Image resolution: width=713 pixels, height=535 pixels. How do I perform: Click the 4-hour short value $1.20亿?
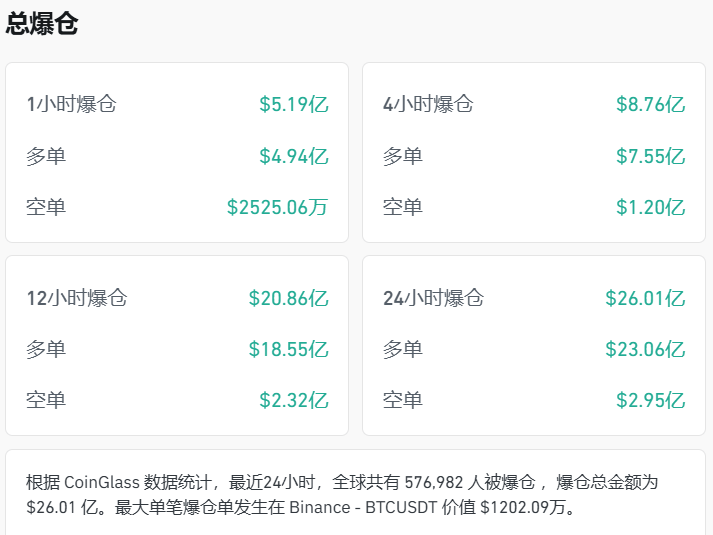point(650,208)
